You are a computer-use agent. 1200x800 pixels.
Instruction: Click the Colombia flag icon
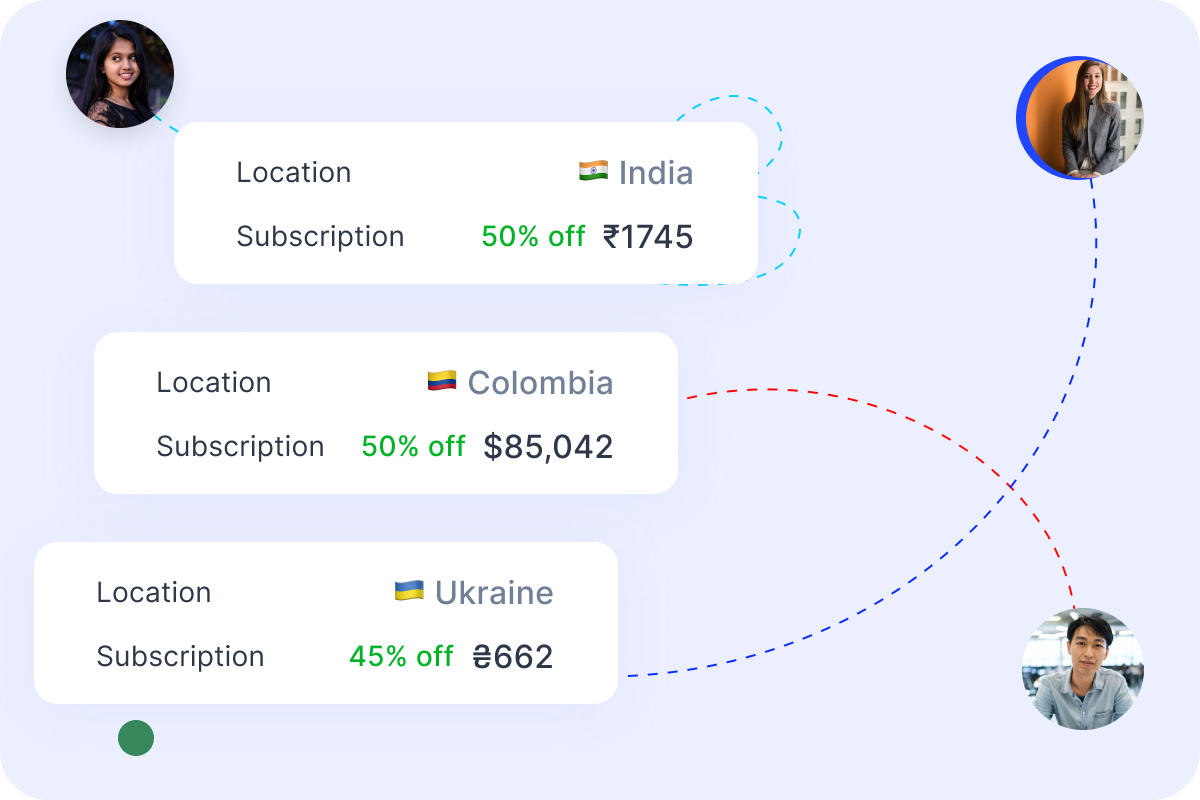(442, 381)
